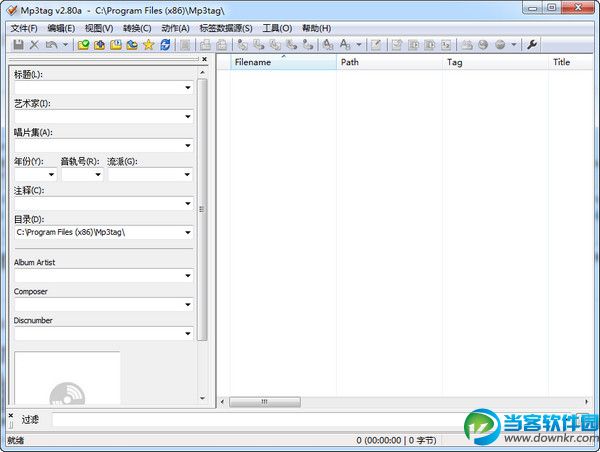Click the yellow star Favorites icon

[x=148, y=45]
